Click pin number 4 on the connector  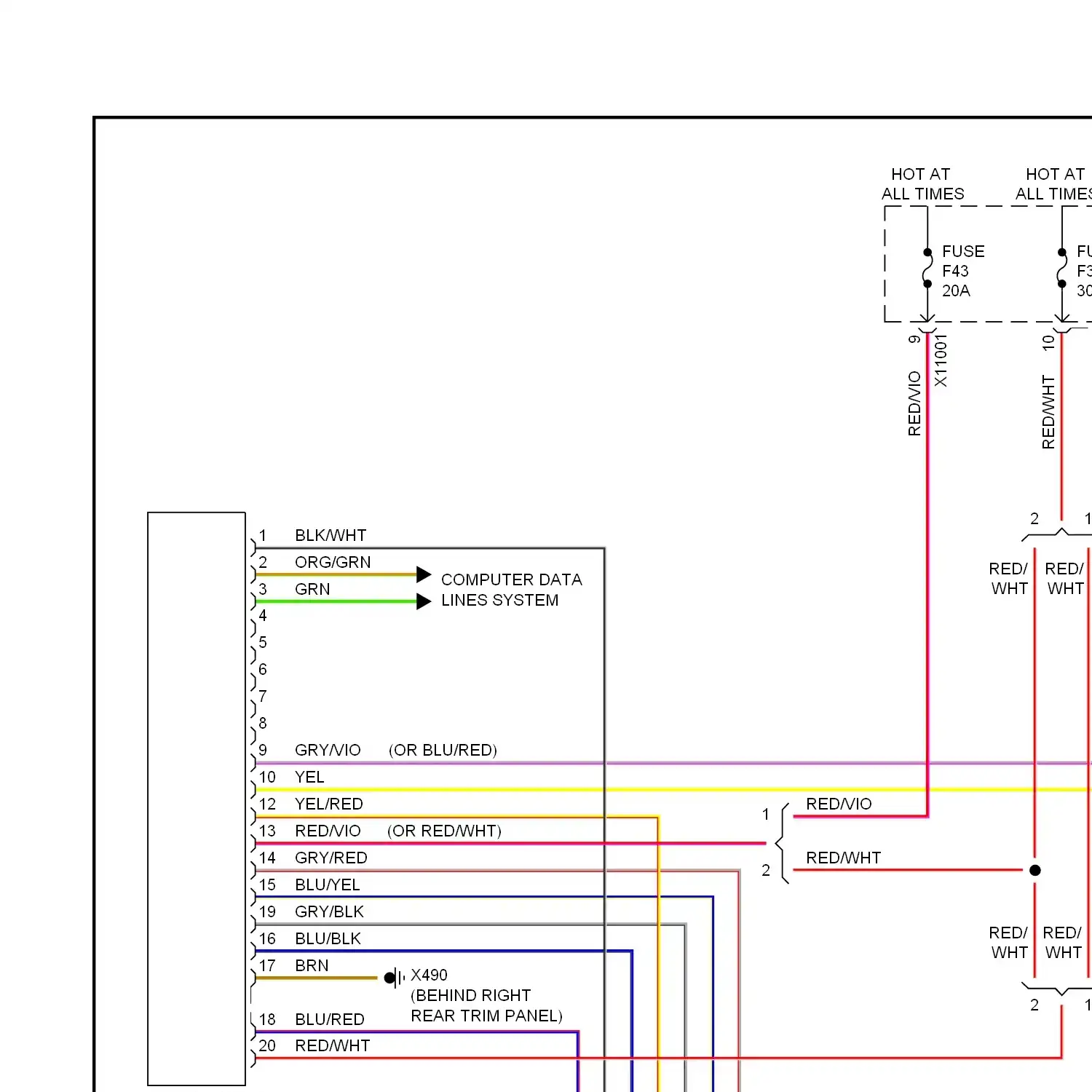point(263,615)
